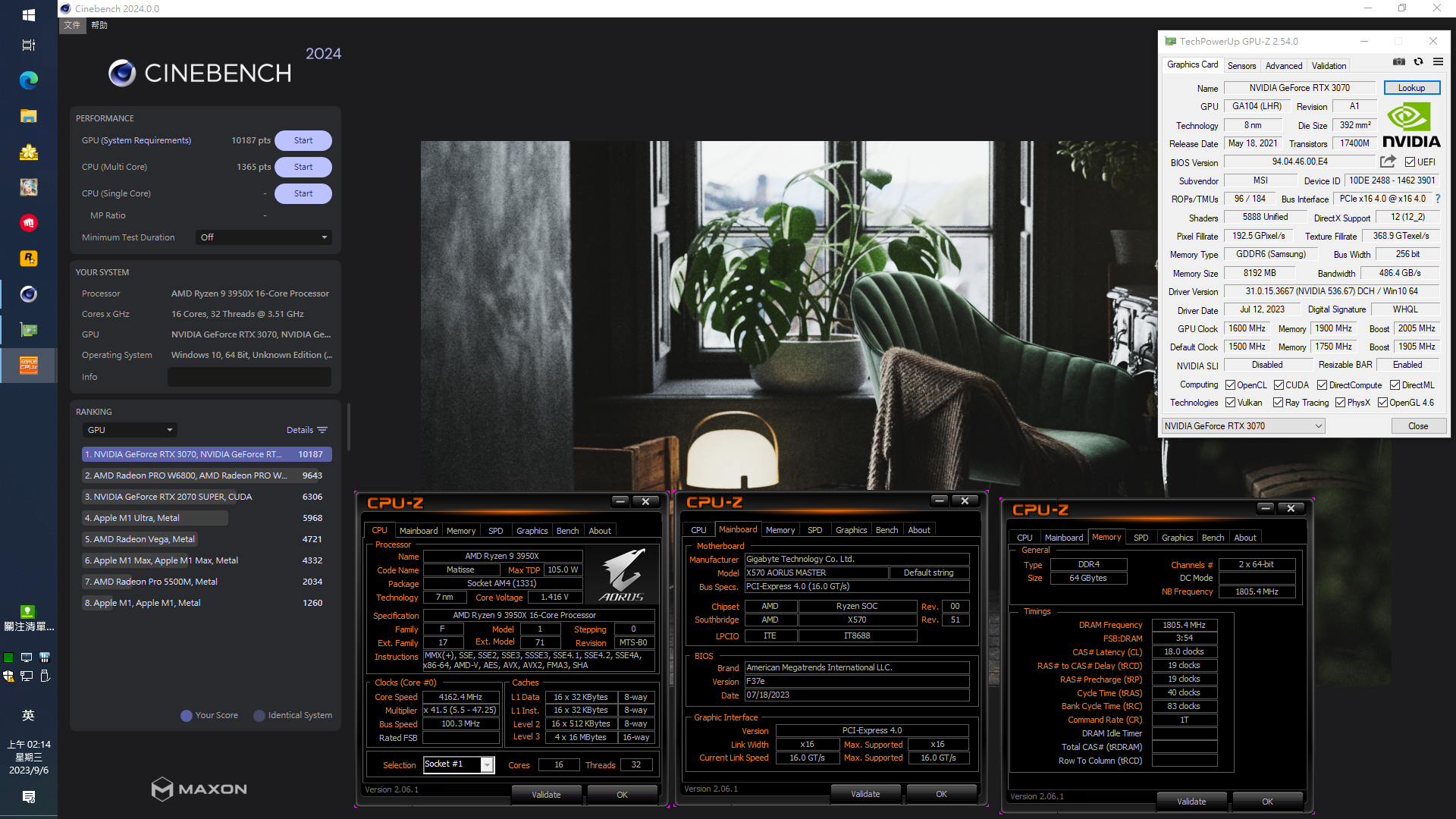Screen dimensions: 1456x819
Task: Click the AORUS CPU-Z taskbar icon
Action: click(28, 366)
